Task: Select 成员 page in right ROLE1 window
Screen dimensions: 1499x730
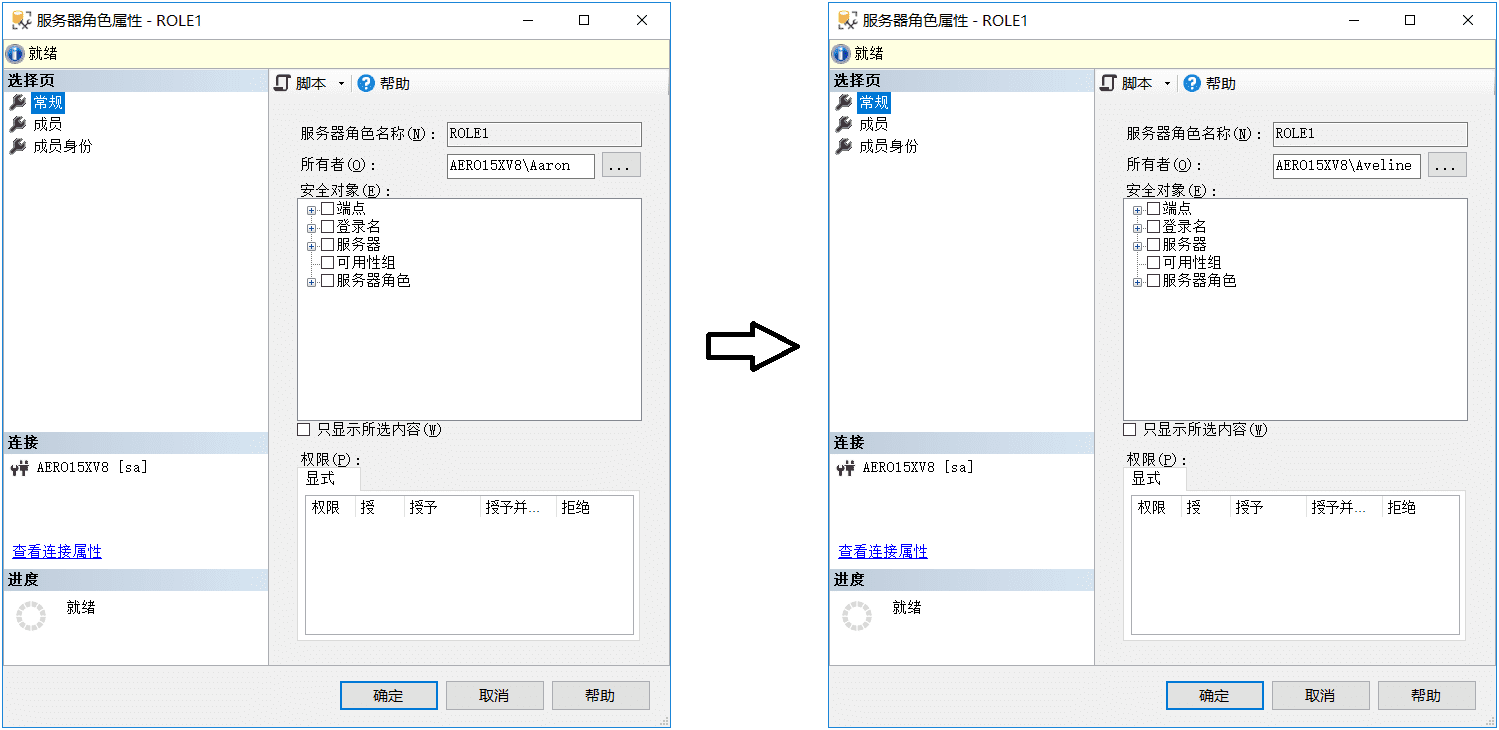Action: coord(874,124)
